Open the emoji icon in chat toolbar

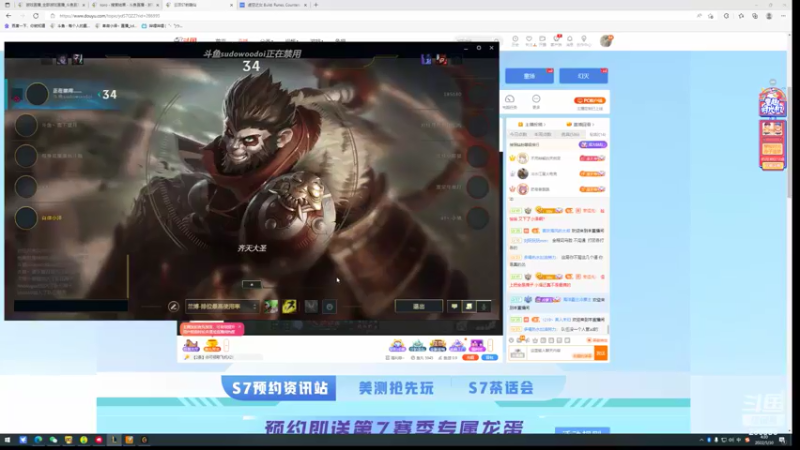click(511, 340)
